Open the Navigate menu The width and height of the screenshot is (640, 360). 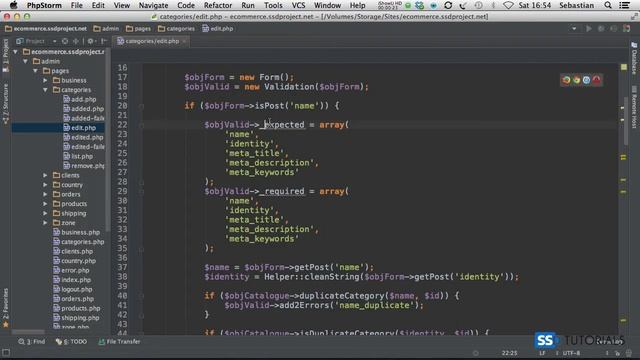coord(153,5)
